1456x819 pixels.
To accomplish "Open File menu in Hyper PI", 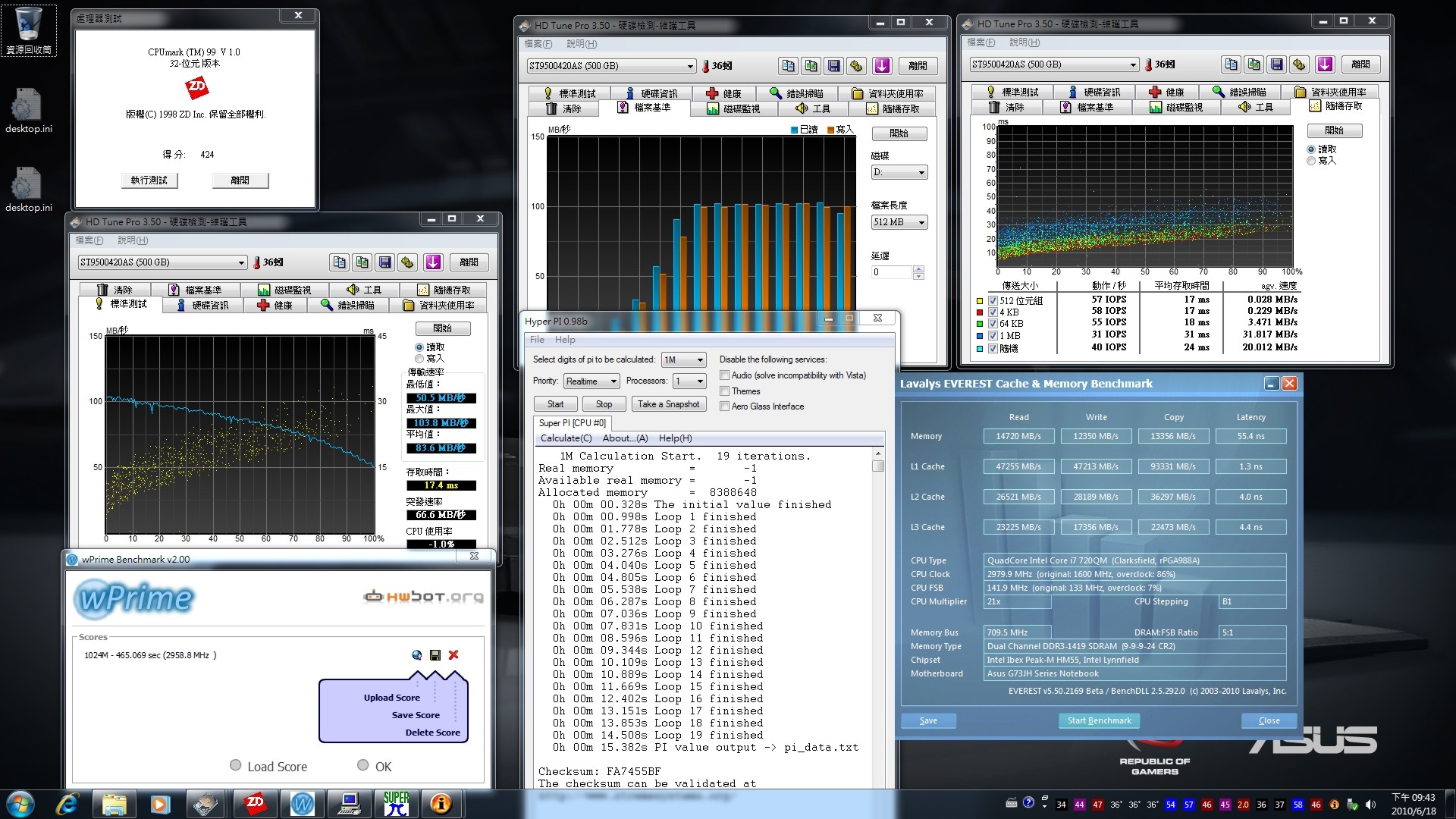I will pos(537,340).
